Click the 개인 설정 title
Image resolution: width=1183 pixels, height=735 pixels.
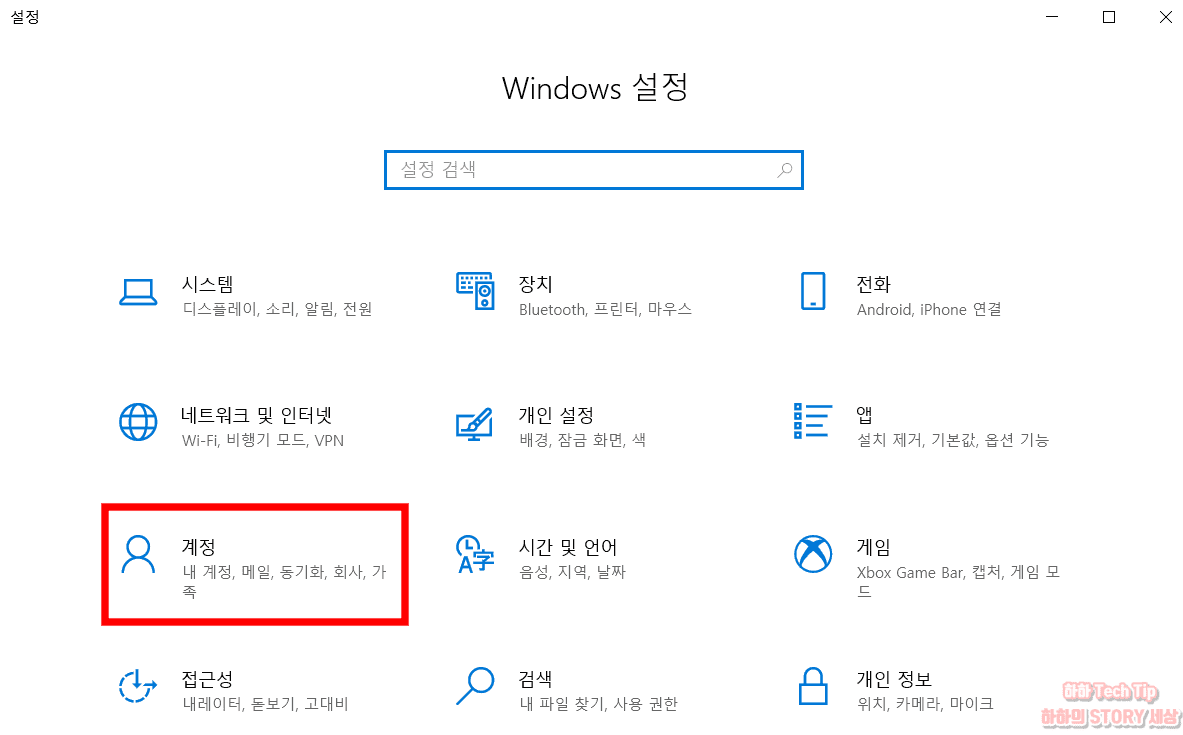click(556, 415)
